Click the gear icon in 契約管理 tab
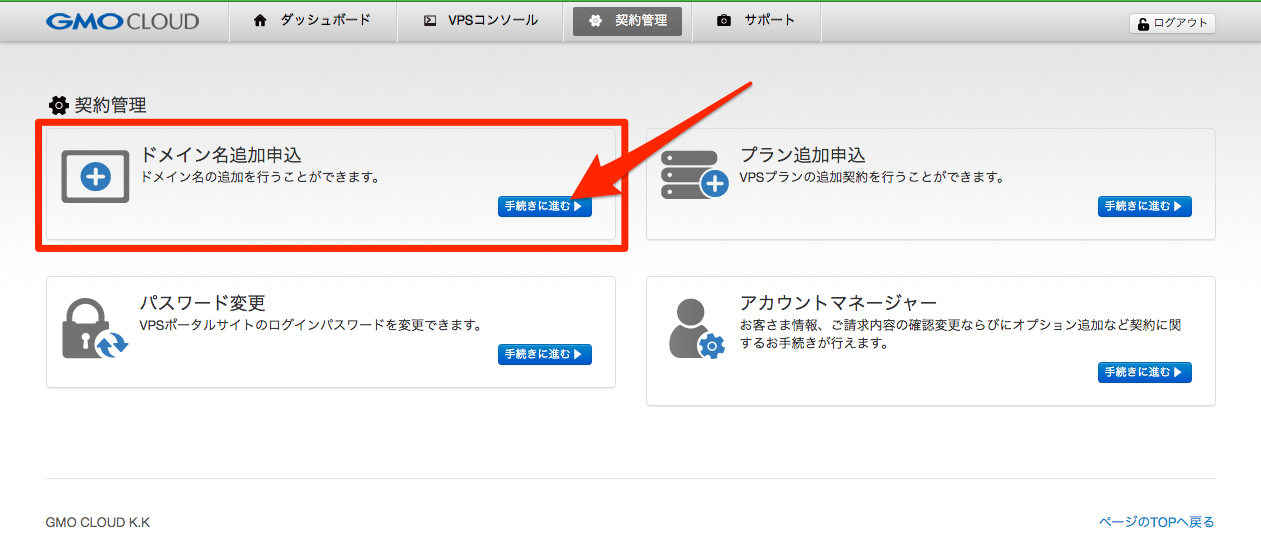This screenshot has width=1261, height=541. click(x=596, y=21)
